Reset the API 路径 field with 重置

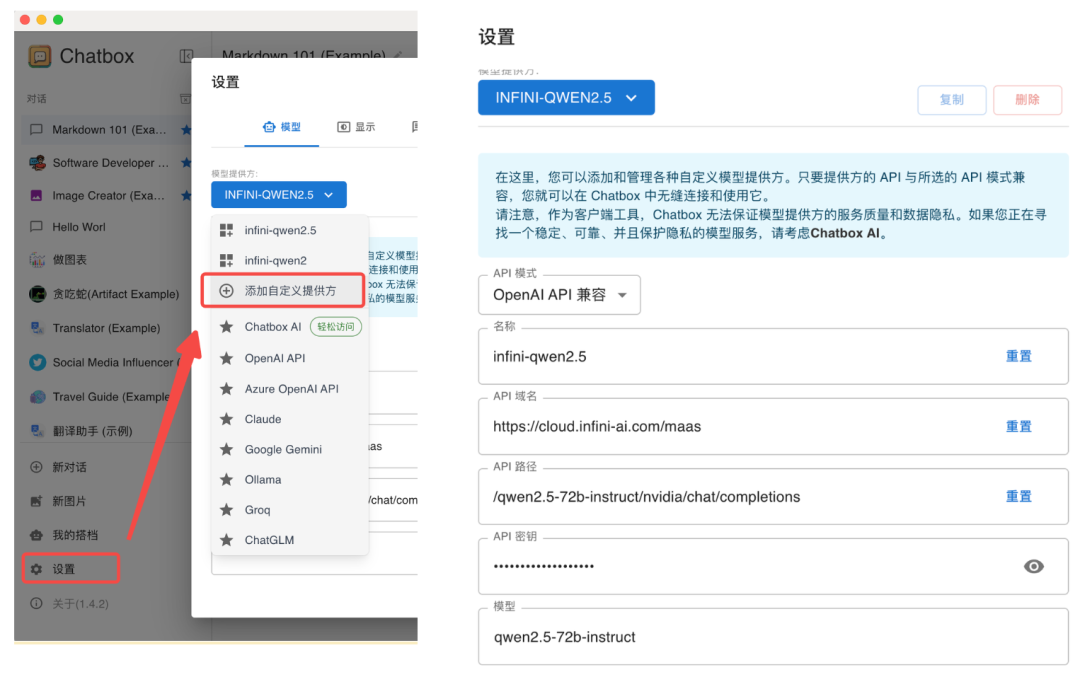(x=1019, y=497)
